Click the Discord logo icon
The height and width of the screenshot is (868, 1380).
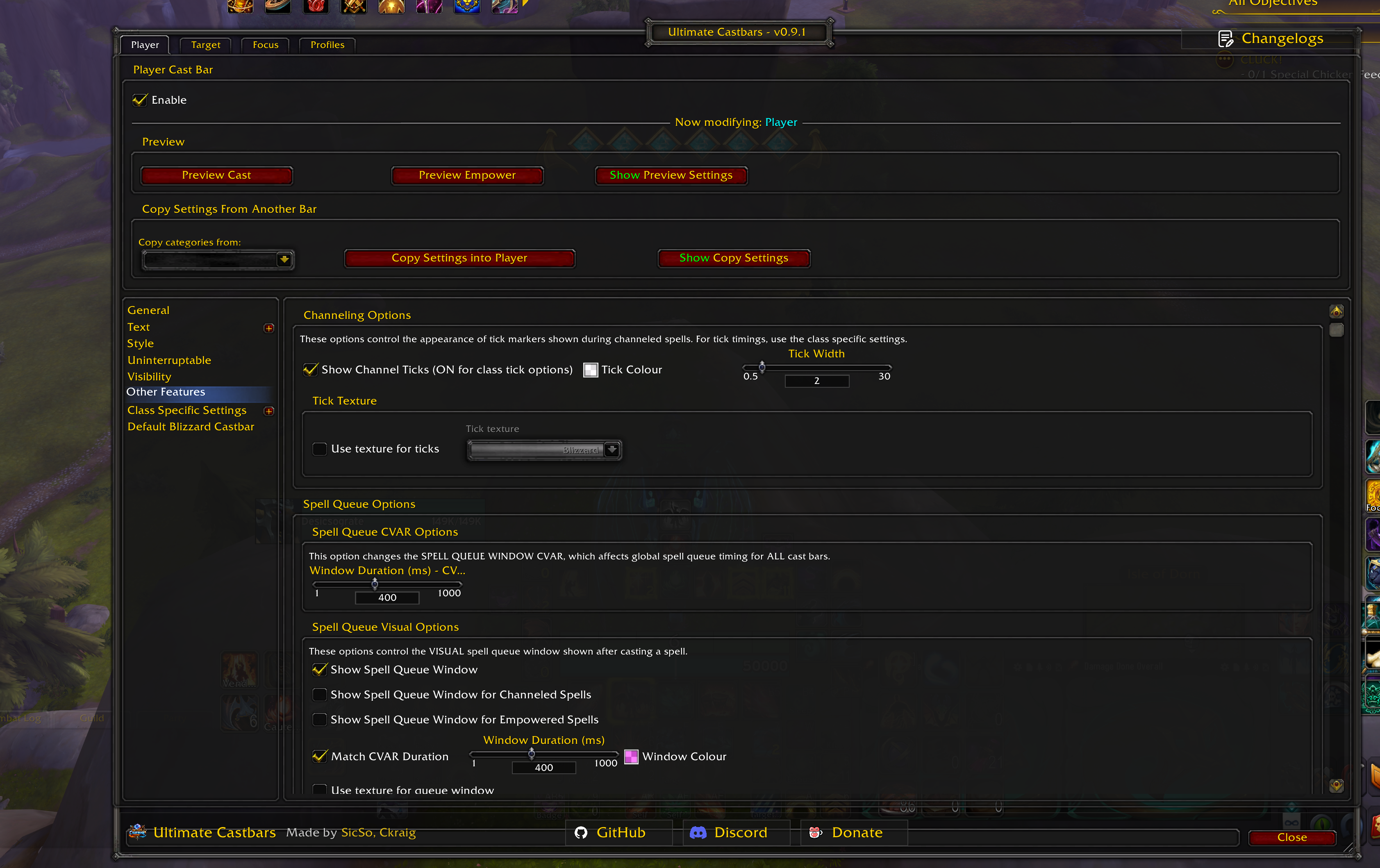point(698,832)
